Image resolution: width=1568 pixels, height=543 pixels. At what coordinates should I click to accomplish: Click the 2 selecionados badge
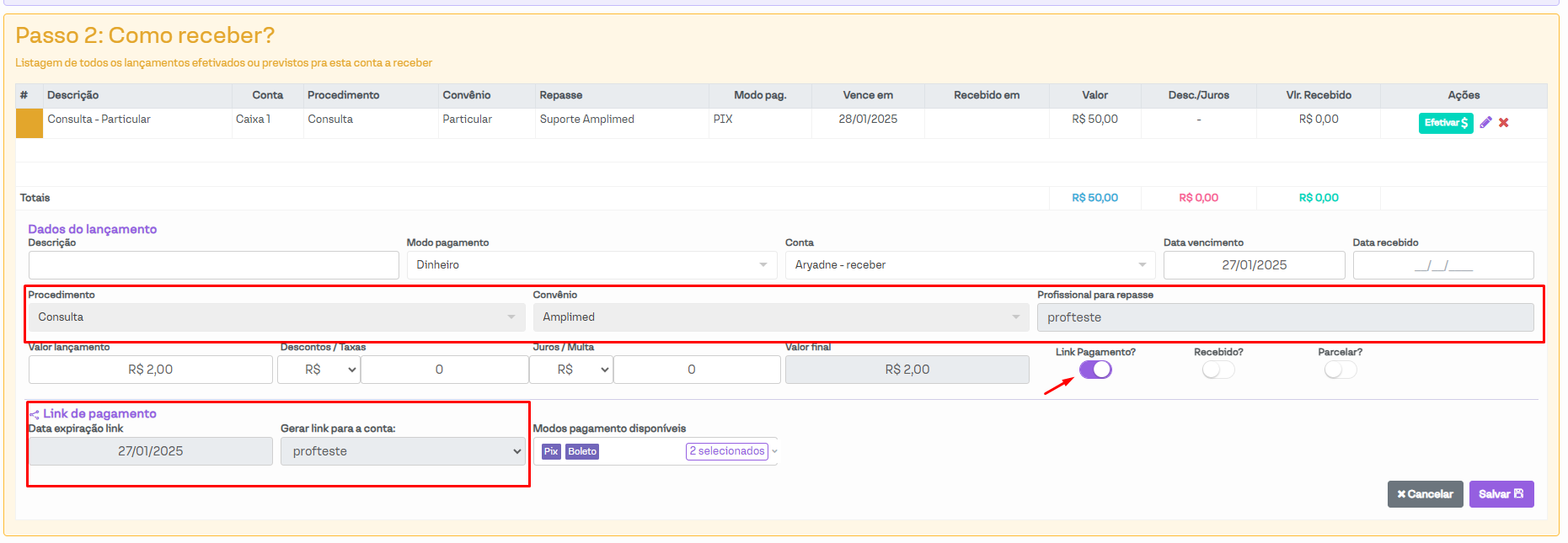[x=726, y=451]
